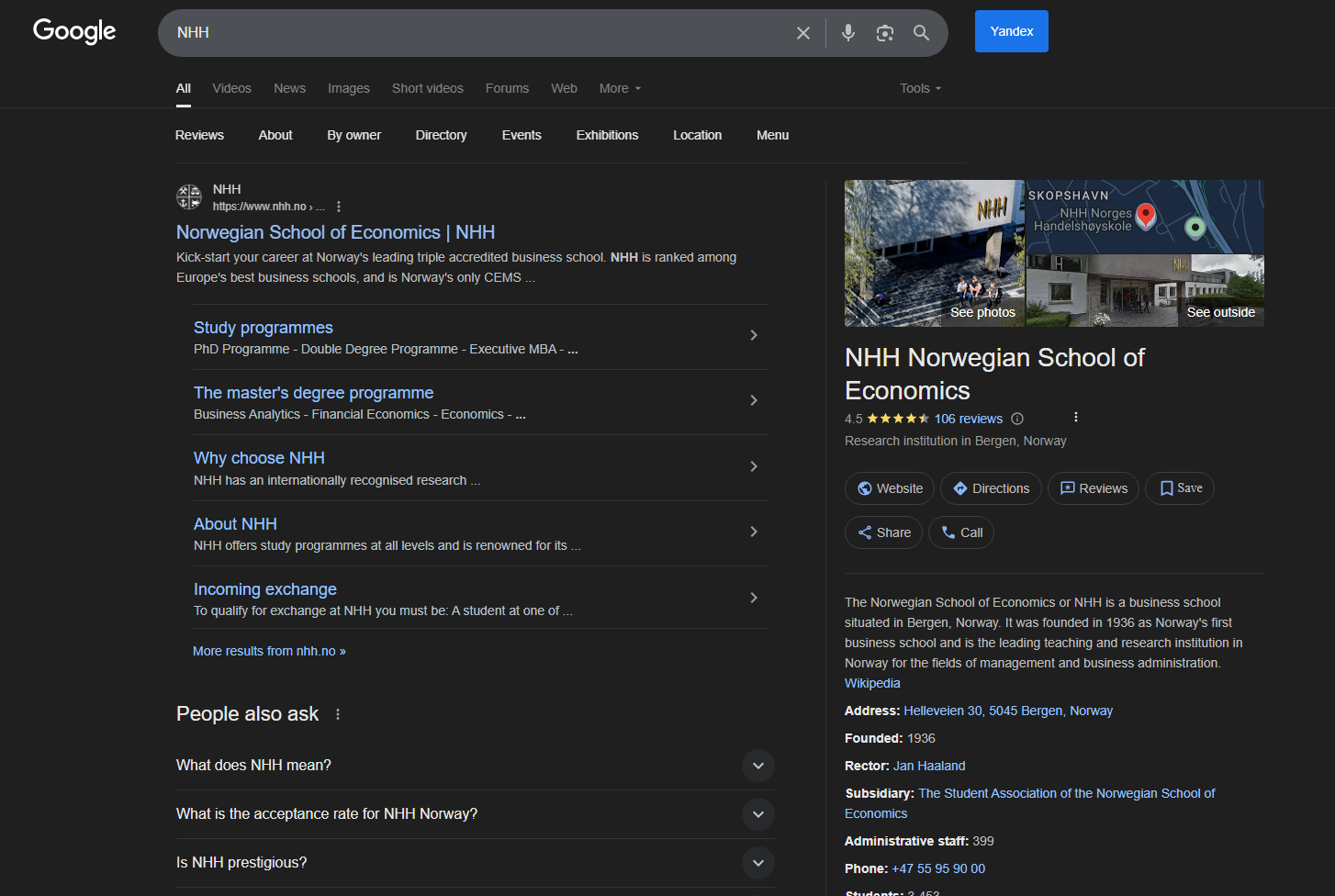Switch to the Images tab
Image resolution: width=1335 pixels, height=896 pixels.
click(x=349, y=88)
